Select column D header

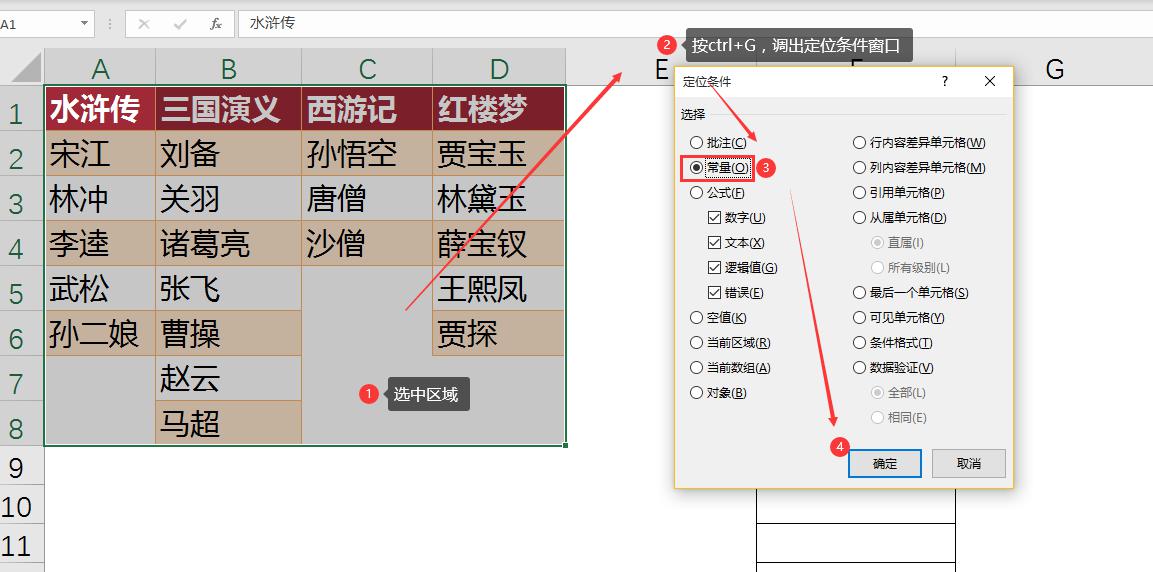(499, 68)
